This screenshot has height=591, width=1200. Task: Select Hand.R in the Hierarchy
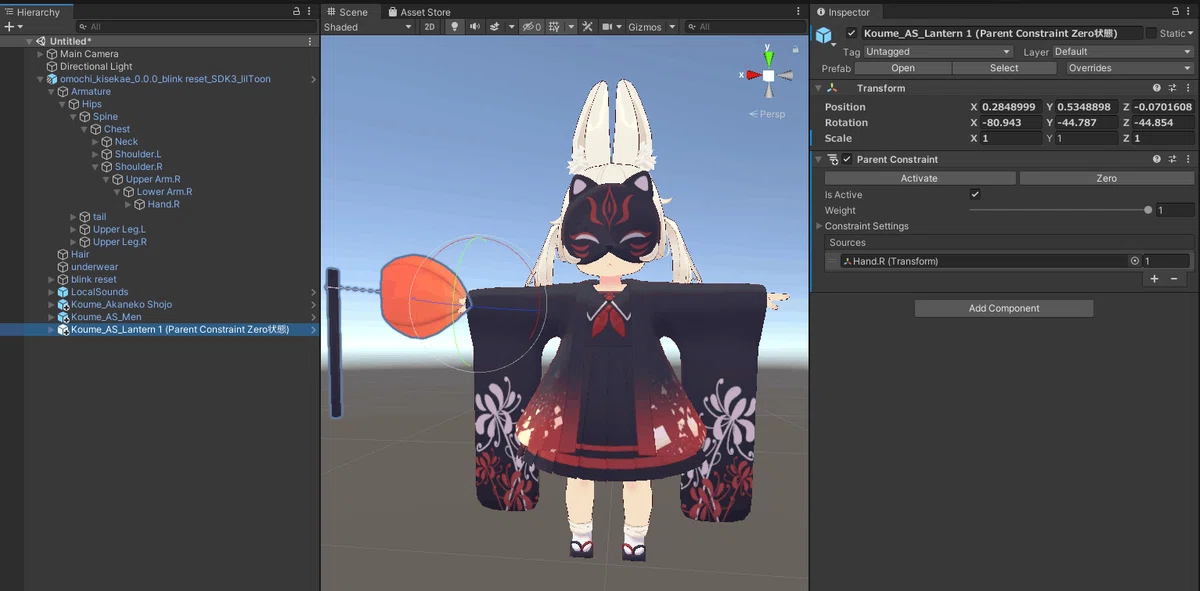(x=164, y=204)
